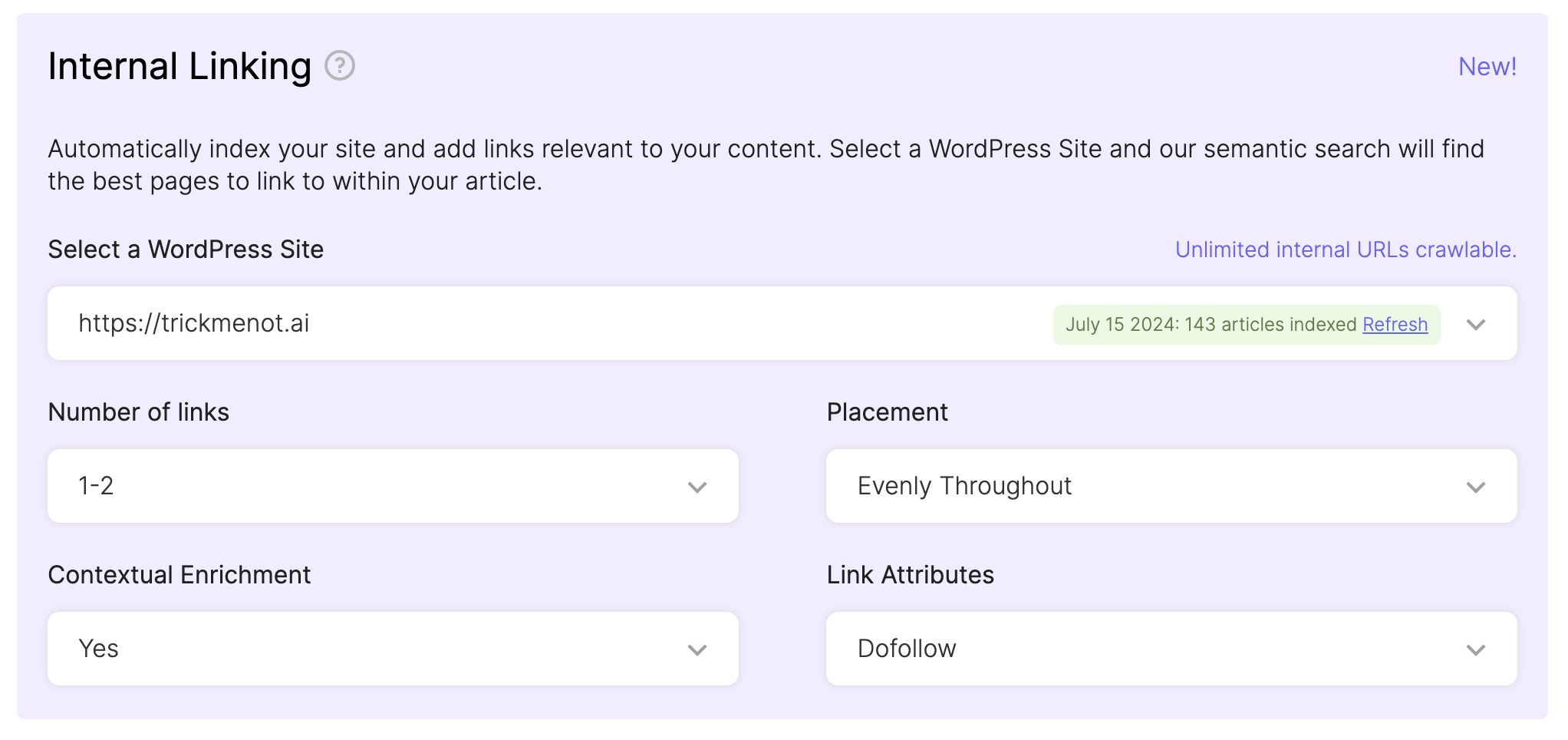Click the Placement section label
Image resolution: width=1568 pixels, height=740 pixels.
click(x=888, y=412)
